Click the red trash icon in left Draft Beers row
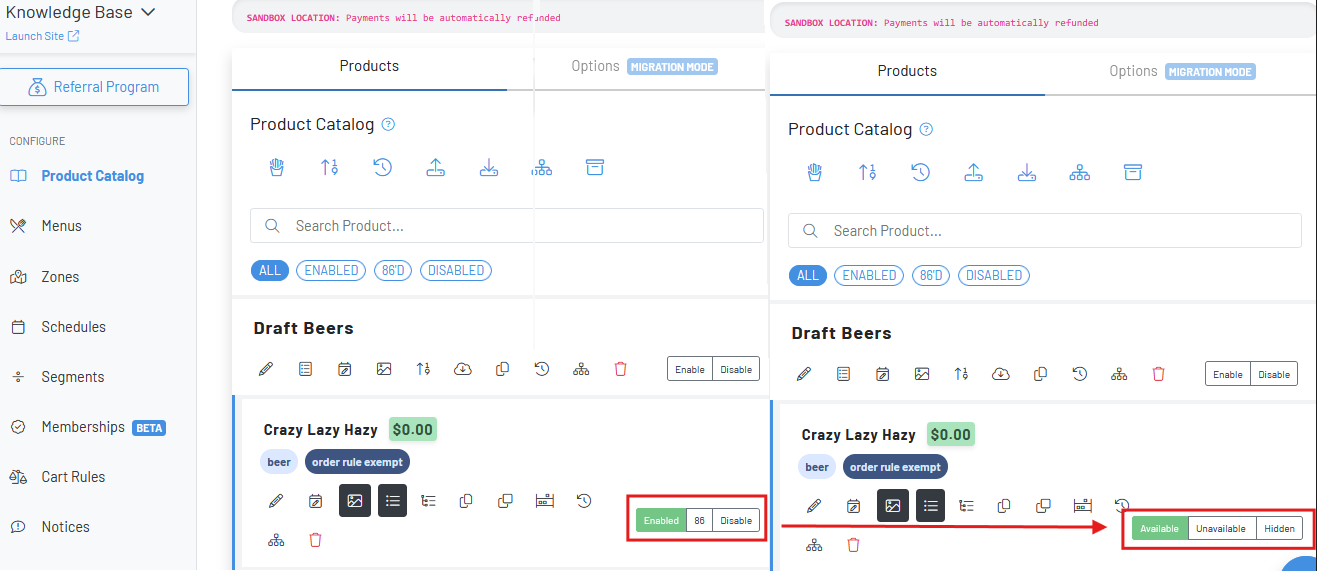The image size is (1317, 571). click(x=620, y=369)
